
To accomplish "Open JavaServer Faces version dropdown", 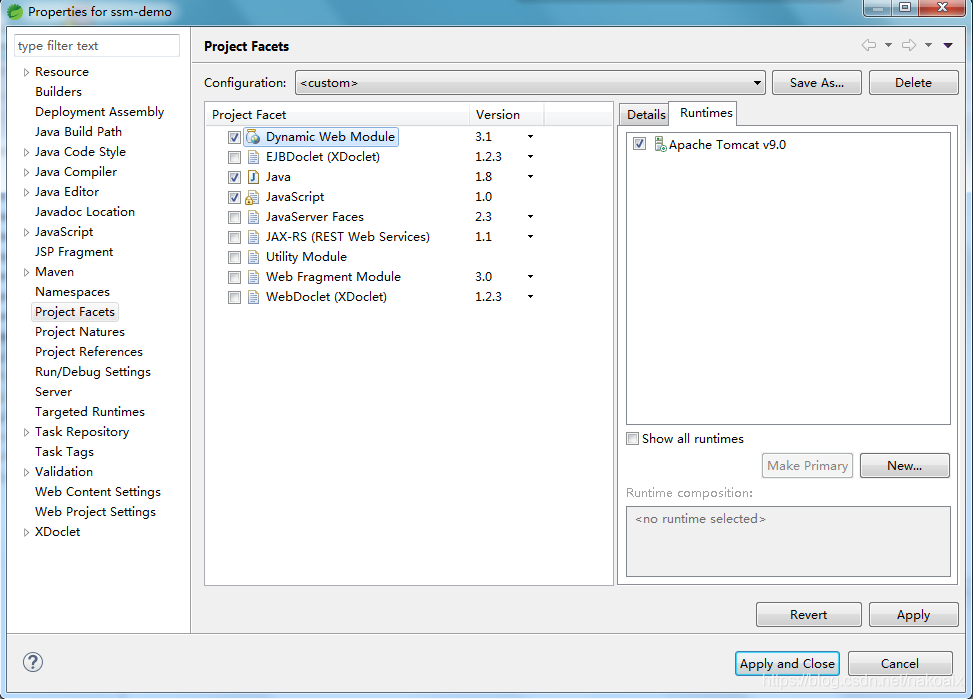I will click(531, 217).
